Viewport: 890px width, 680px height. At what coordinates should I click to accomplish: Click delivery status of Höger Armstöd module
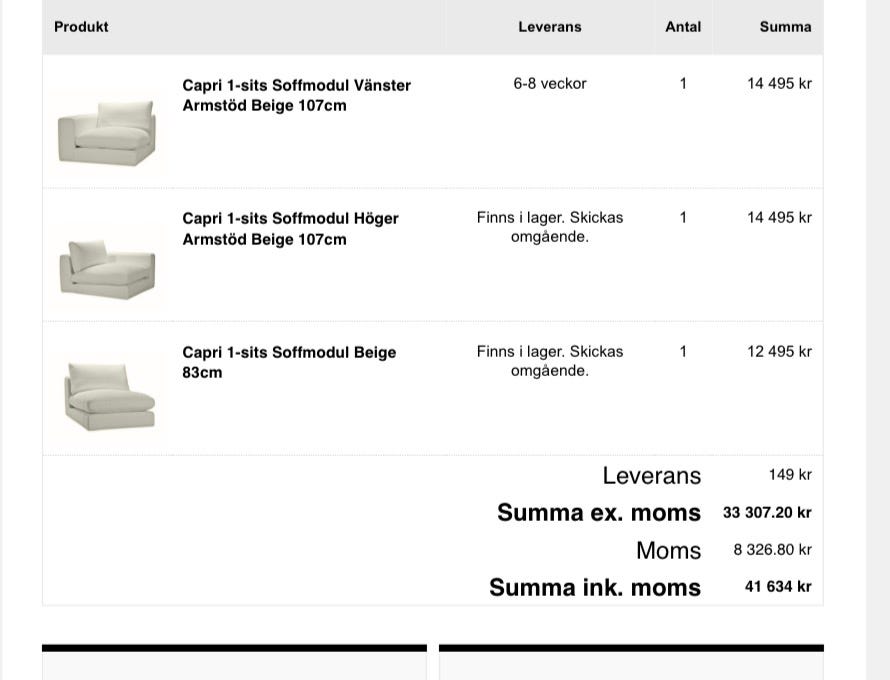(x=549, y=227)
